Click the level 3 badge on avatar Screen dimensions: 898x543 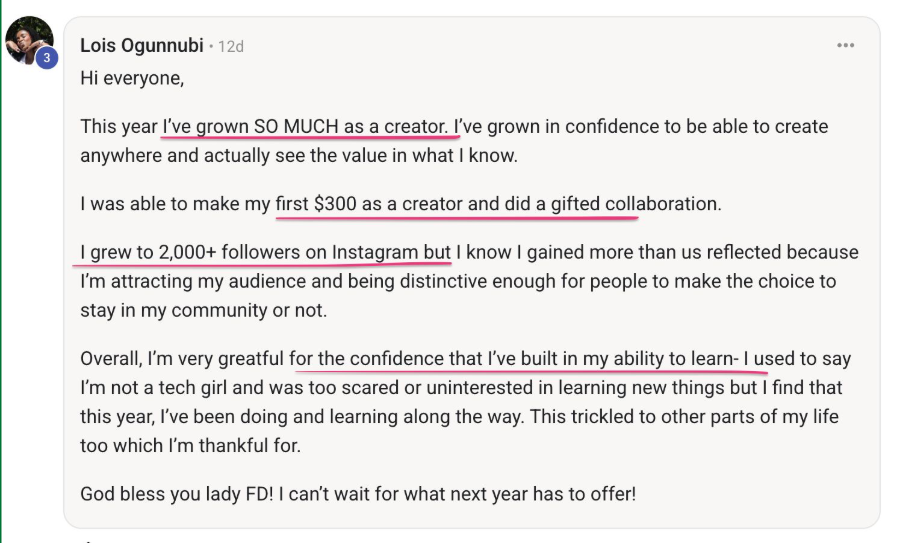[46, 58]
